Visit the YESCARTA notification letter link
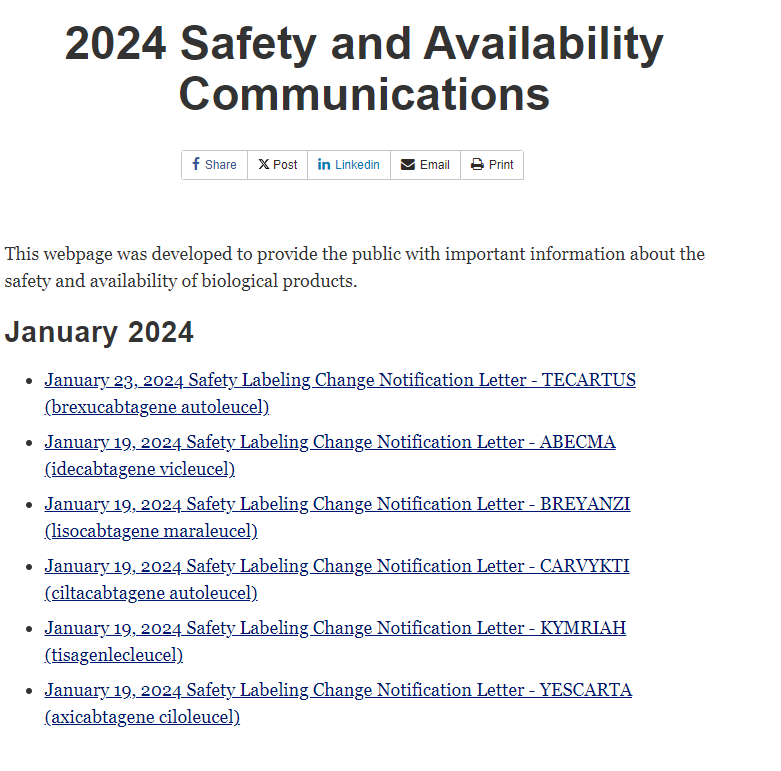Viewport: 781px width, 771px height. pos(338,690)
